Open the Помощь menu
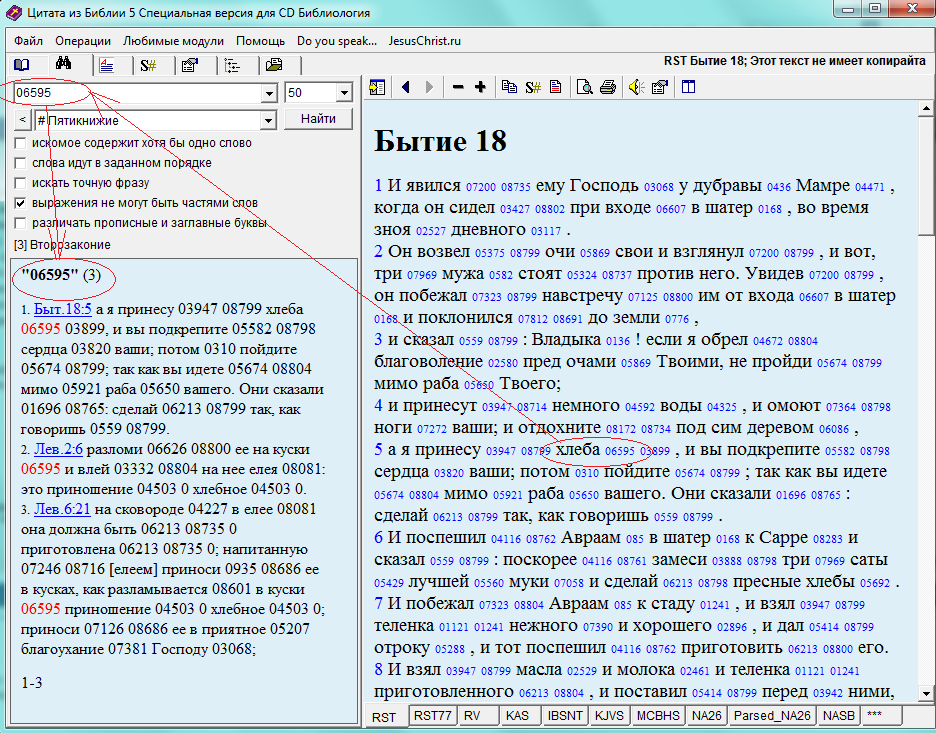 [x=260, y=41]
